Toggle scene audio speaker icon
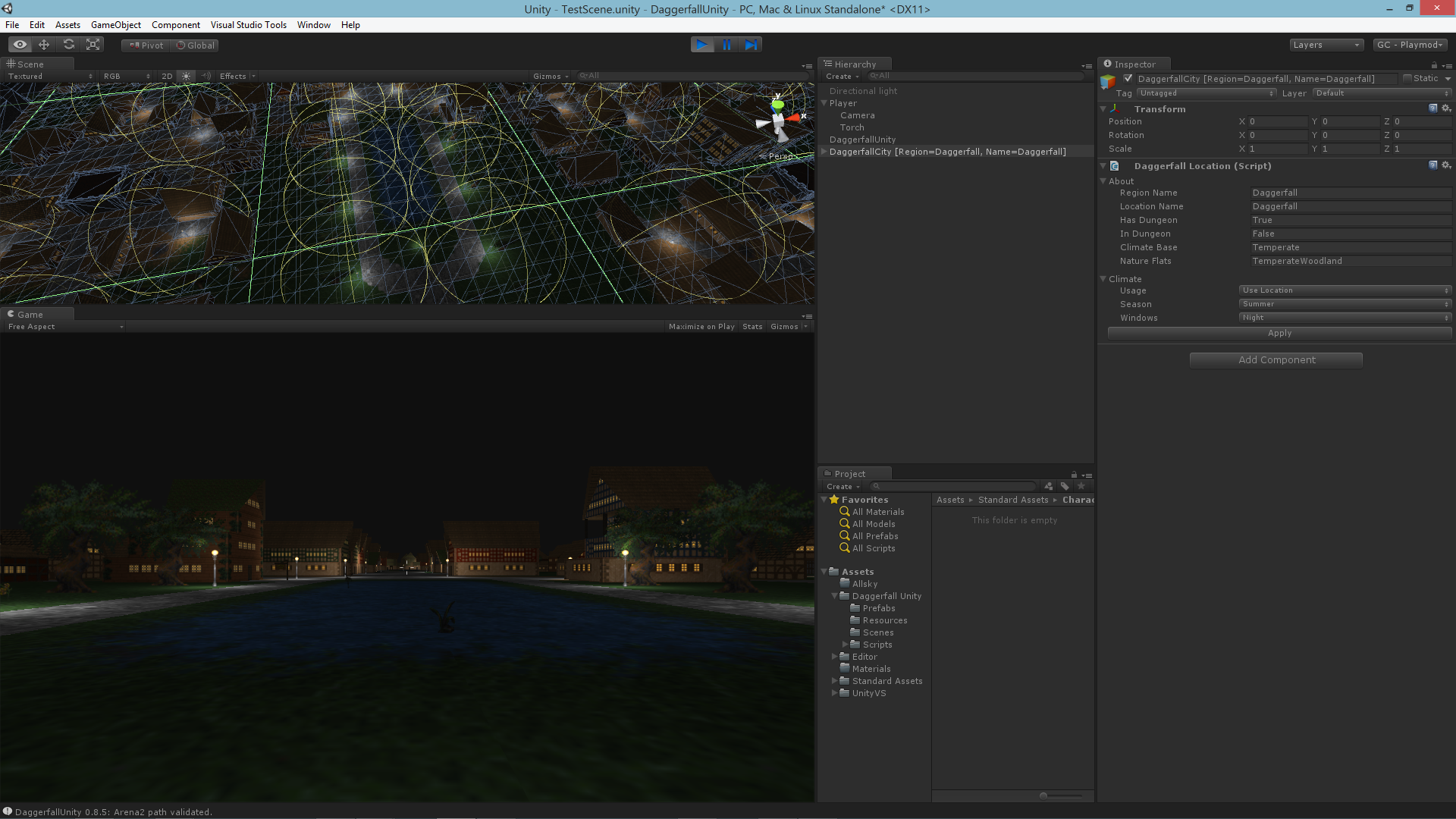This screenshot has width=1456, height=819. (206, 76)
